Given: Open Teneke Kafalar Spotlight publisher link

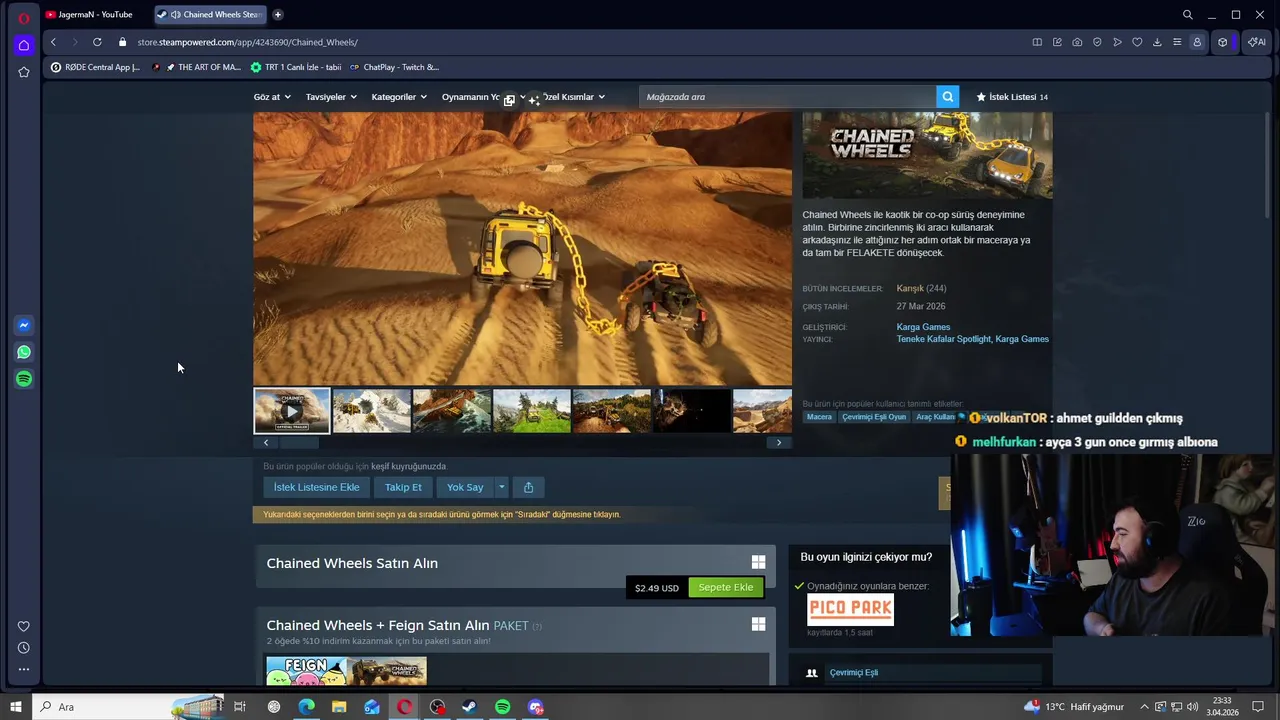Looking at the screenshot, I should (943, 339).
